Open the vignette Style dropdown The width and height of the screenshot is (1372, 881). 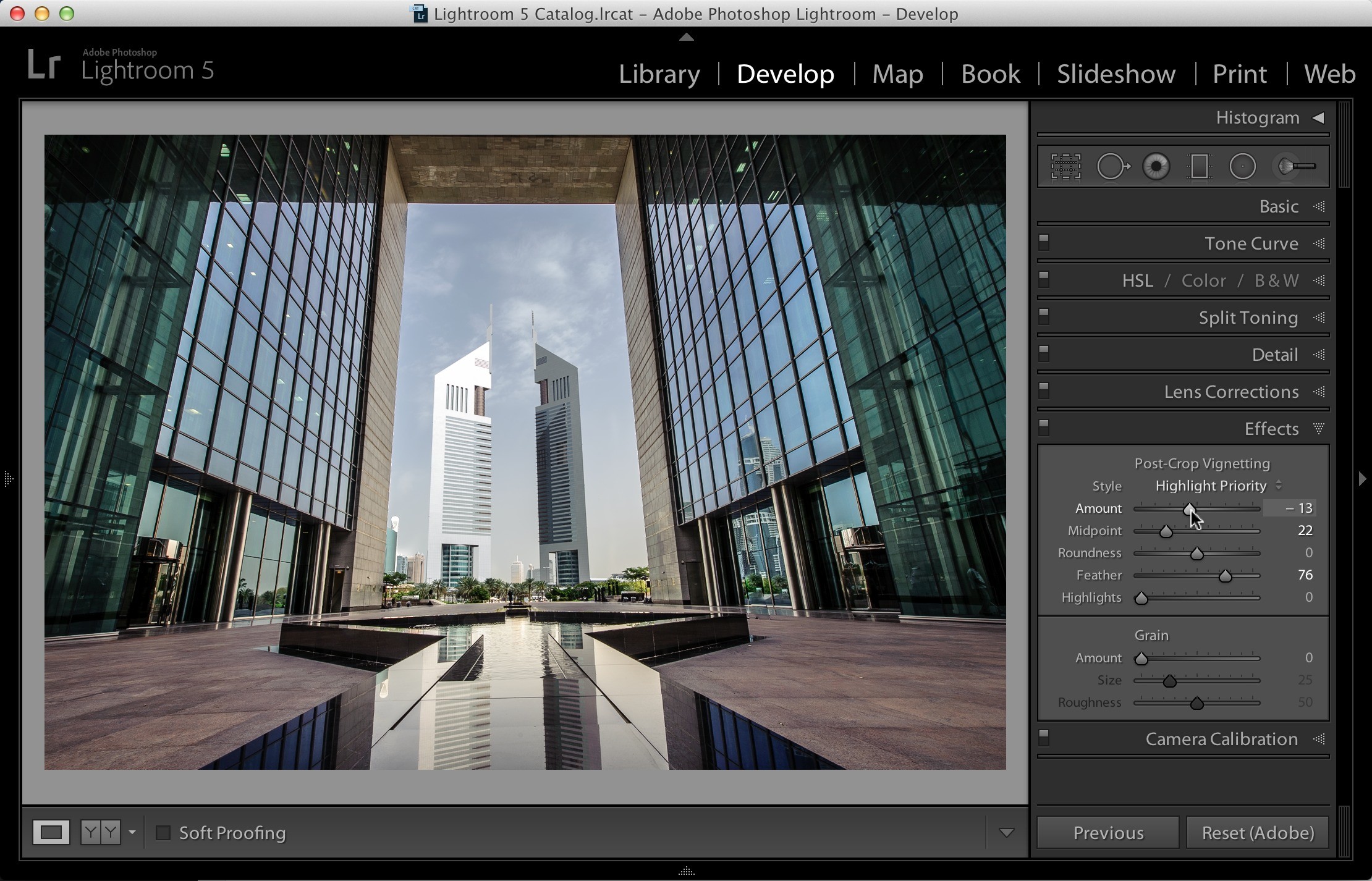pyautogui.click(x=1218, y=486)
